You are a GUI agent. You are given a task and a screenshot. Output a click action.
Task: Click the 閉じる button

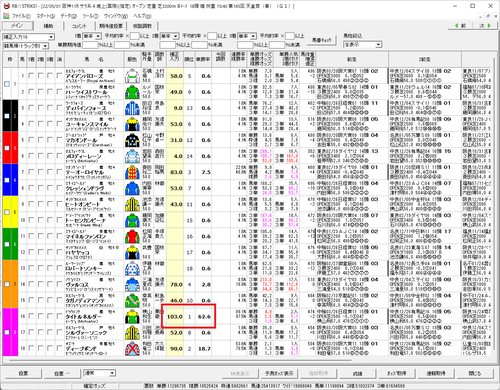tap(475, 373)
